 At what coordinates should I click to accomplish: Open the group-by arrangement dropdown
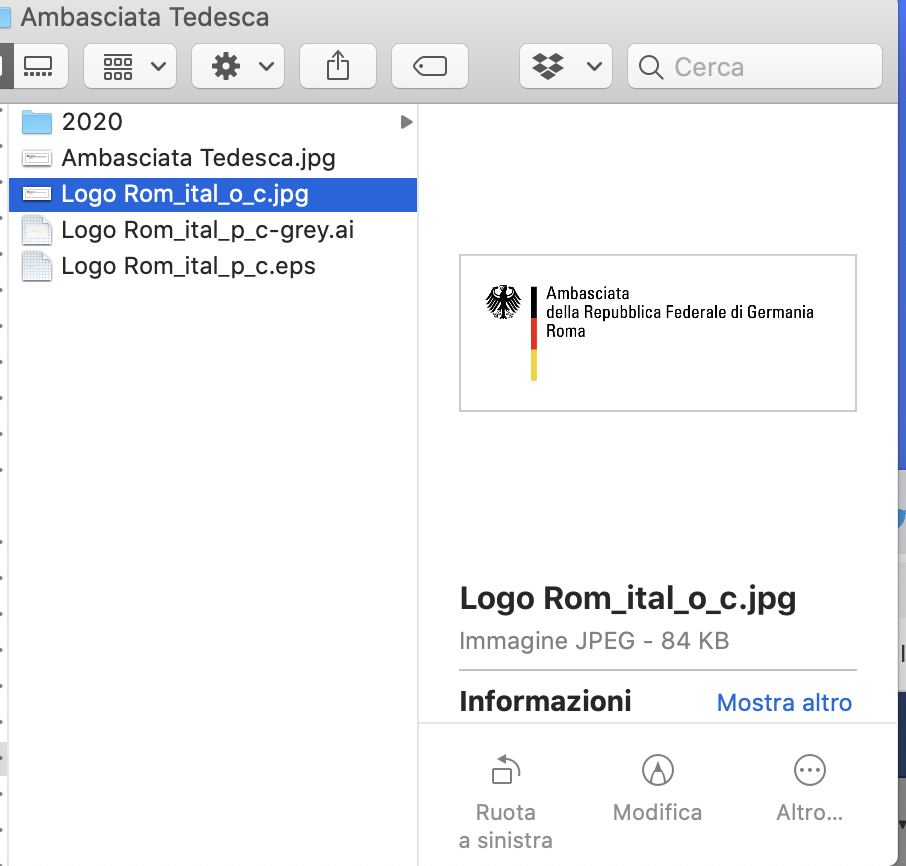point(130,66)
